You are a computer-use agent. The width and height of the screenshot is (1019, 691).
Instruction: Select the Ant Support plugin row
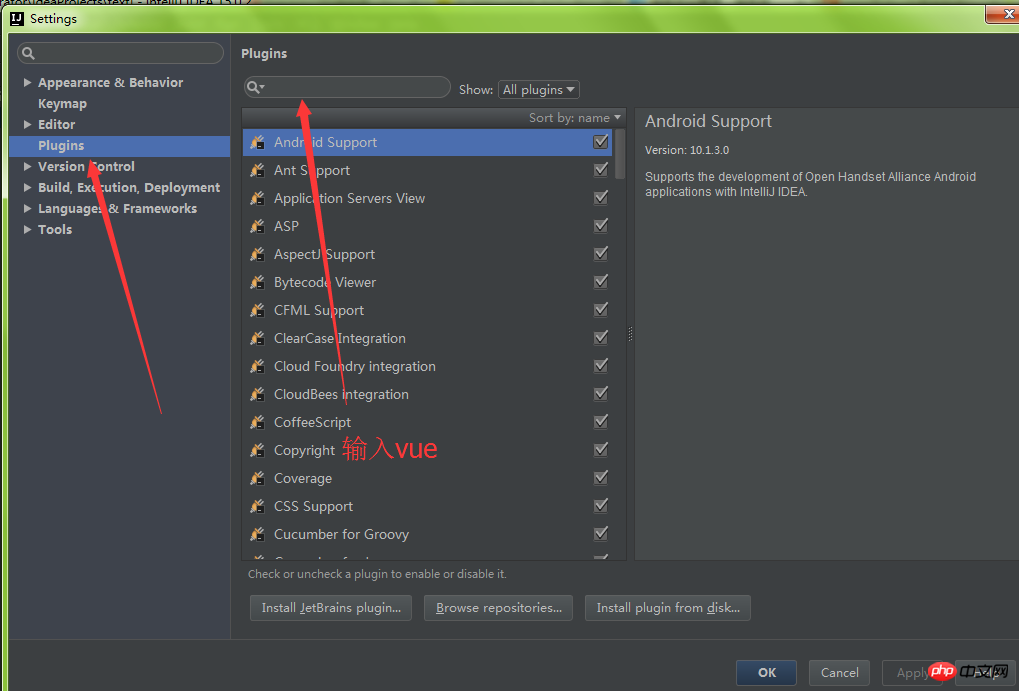[428, 170]
